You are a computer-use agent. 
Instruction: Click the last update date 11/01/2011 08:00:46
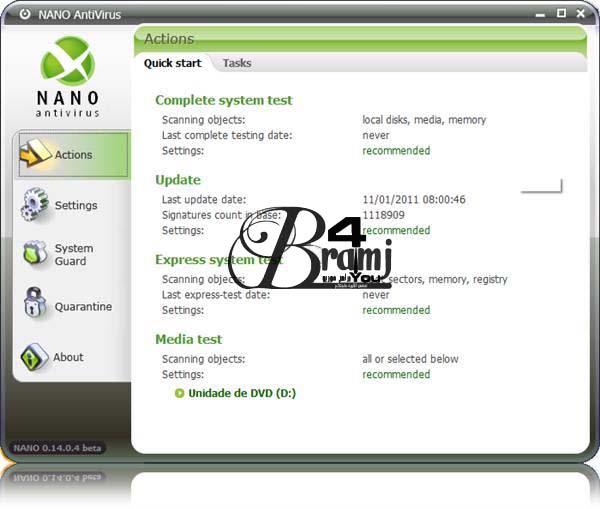[x=414, y=199]
